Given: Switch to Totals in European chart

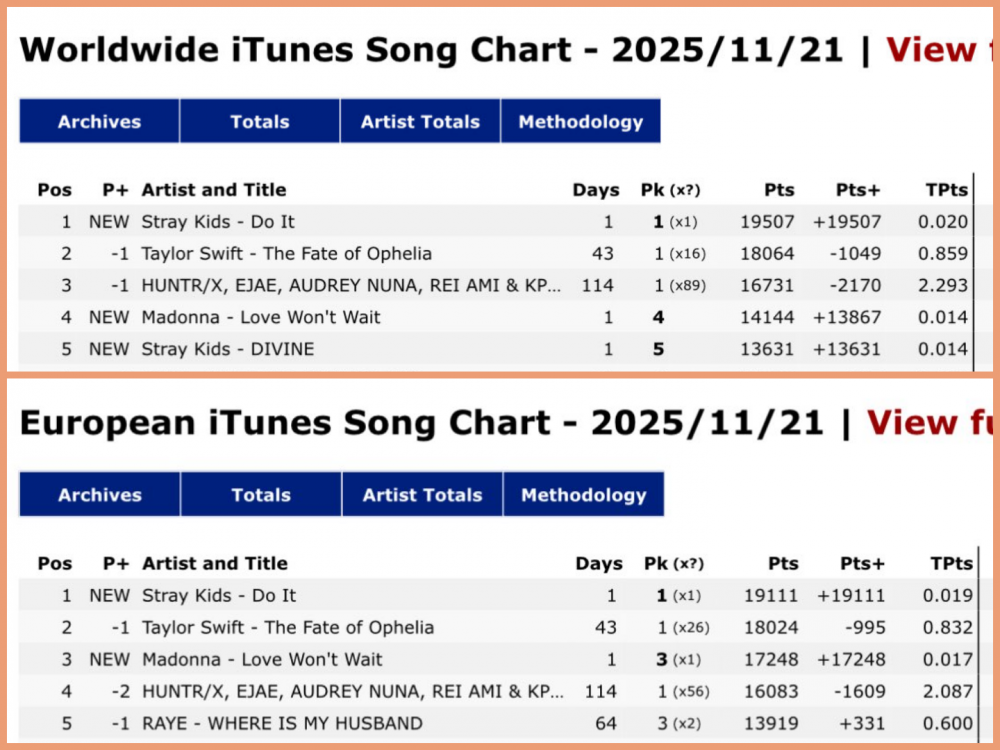Looking at the screenshot, I should pyautogui.click(x=261, y=495).
